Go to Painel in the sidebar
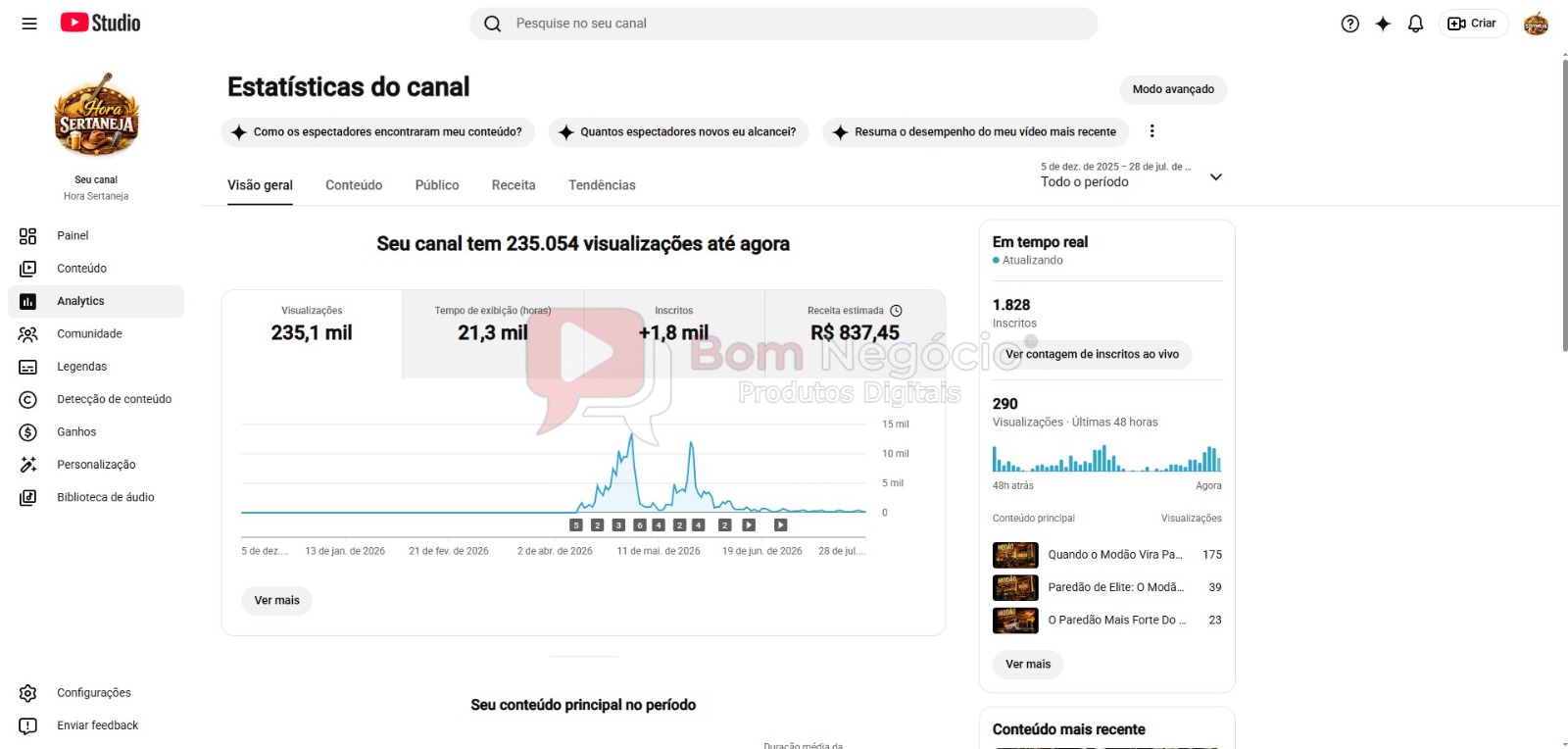The width and height of the screenshot is (1568, 749). tap(96, 235)
